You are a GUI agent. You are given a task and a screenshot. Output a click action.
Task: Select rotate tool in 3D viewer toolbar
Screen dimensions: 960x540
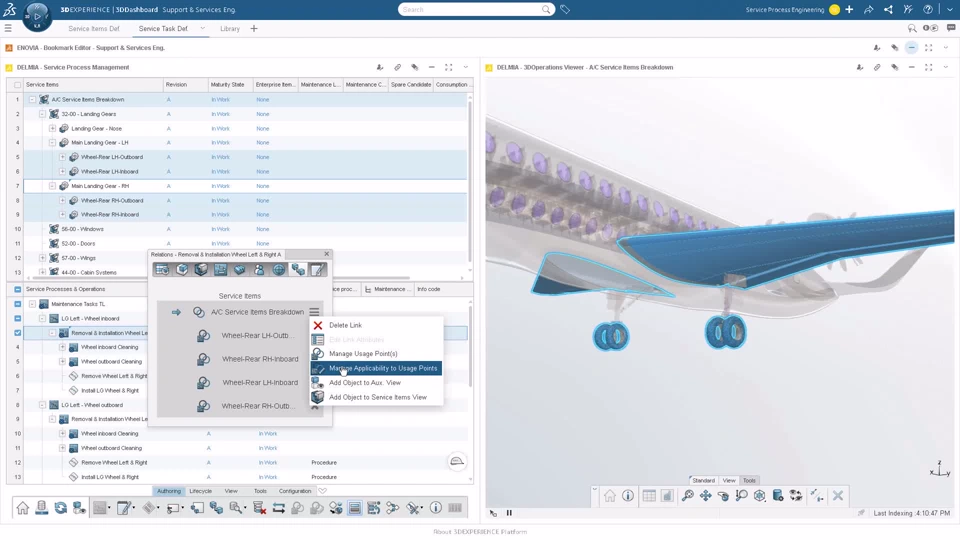[723, 496]
